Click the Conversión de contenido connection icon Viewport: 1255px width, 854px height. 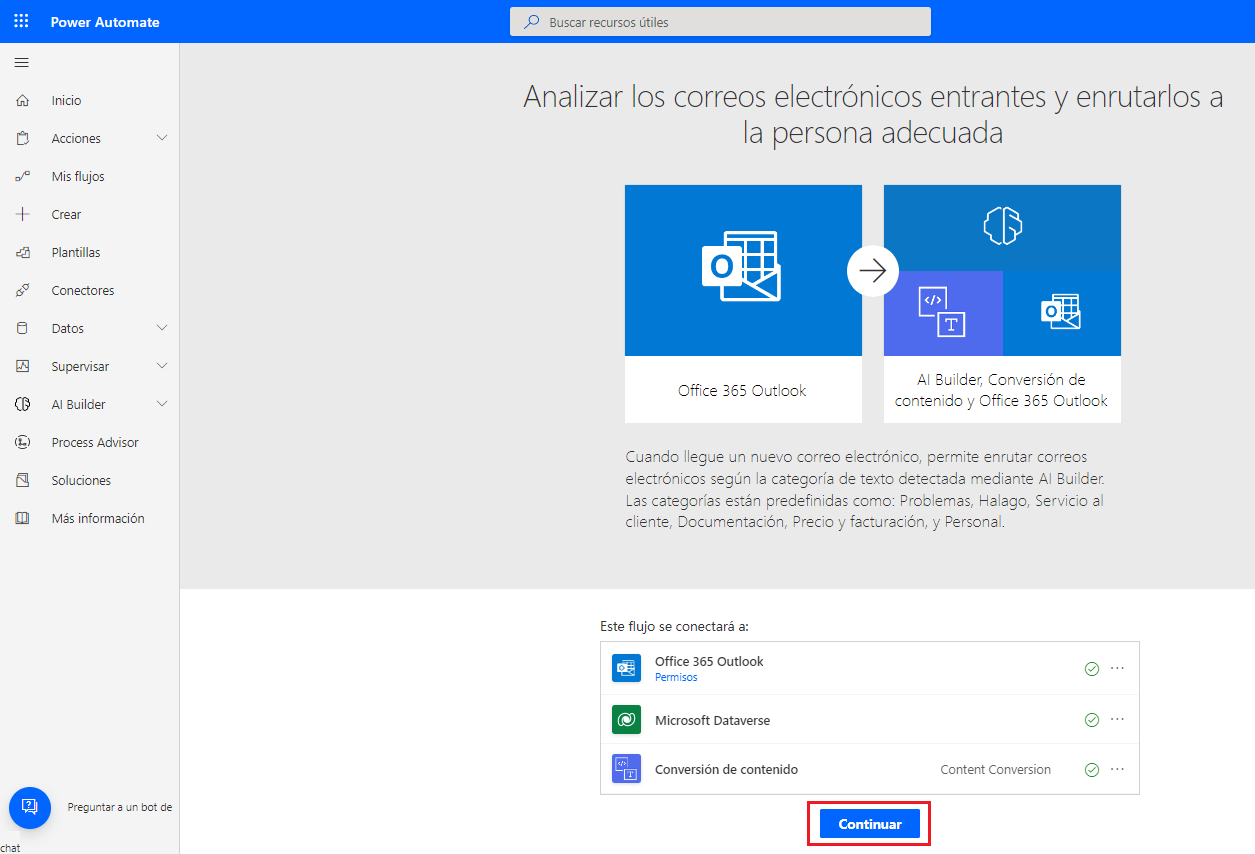pos(626,769)
